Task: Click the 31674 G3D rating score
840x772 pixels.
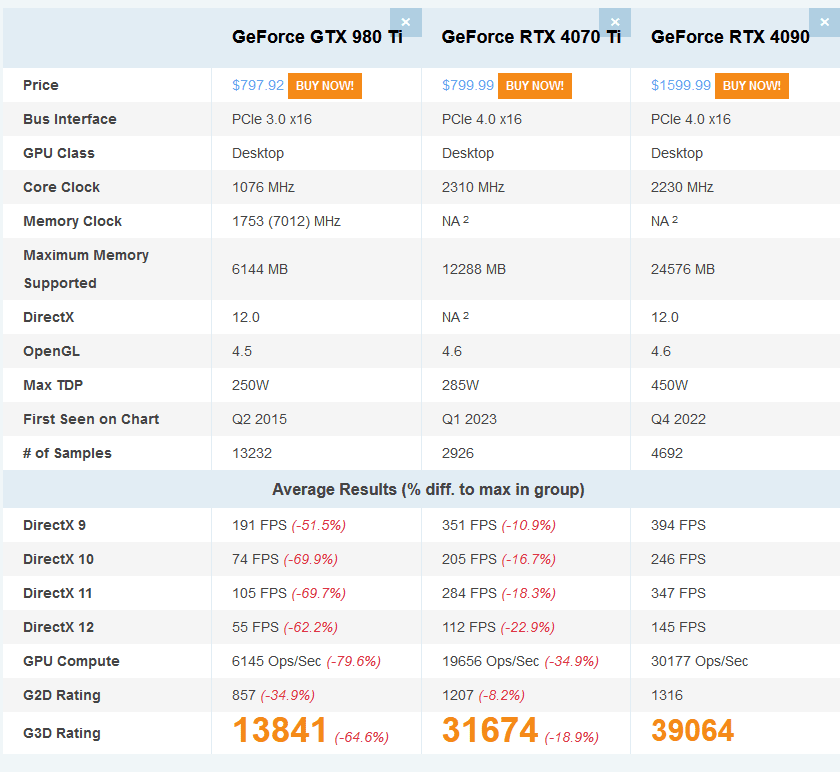Action: [x=490, y=730]
